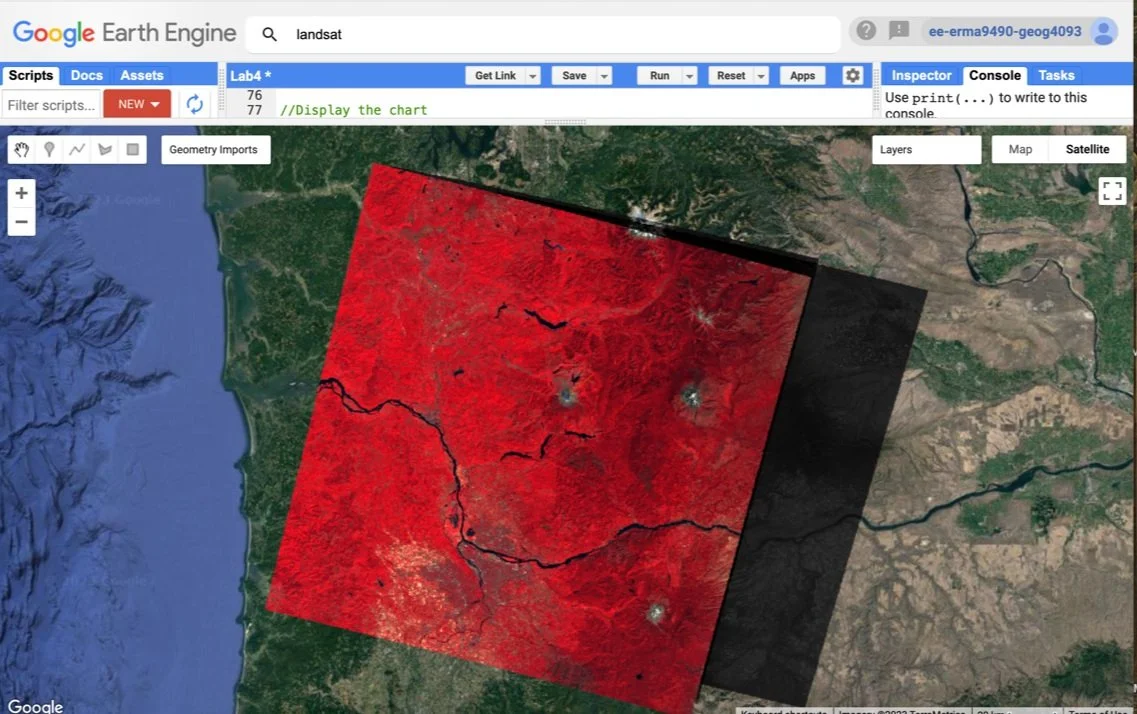Open the Google Earth Engine logo
Viewport: 1137px width, 714px height.
pos(124,33)
